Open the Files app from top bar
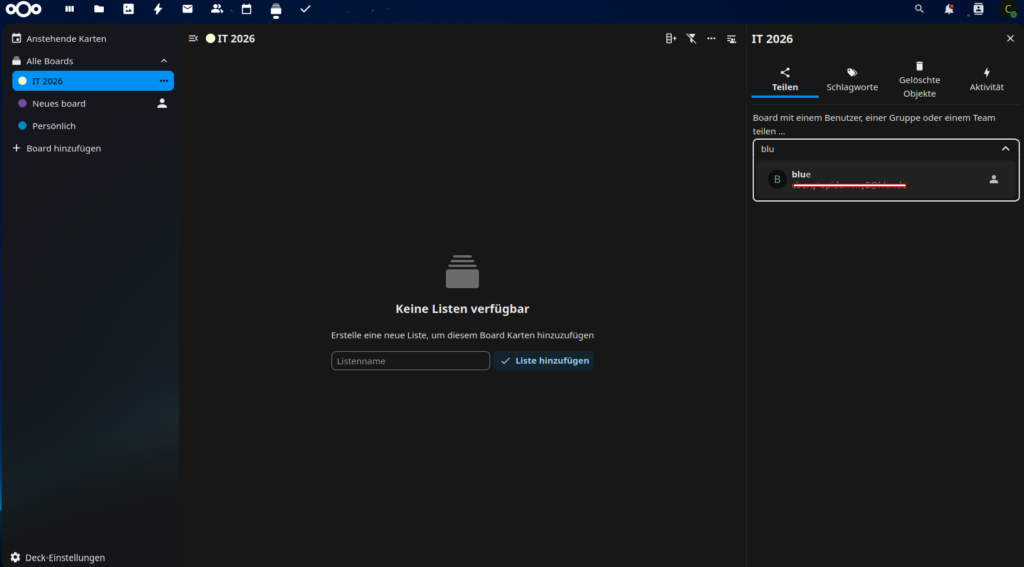The height and width of the screenshot is (567, 1024). pos(98,9)
